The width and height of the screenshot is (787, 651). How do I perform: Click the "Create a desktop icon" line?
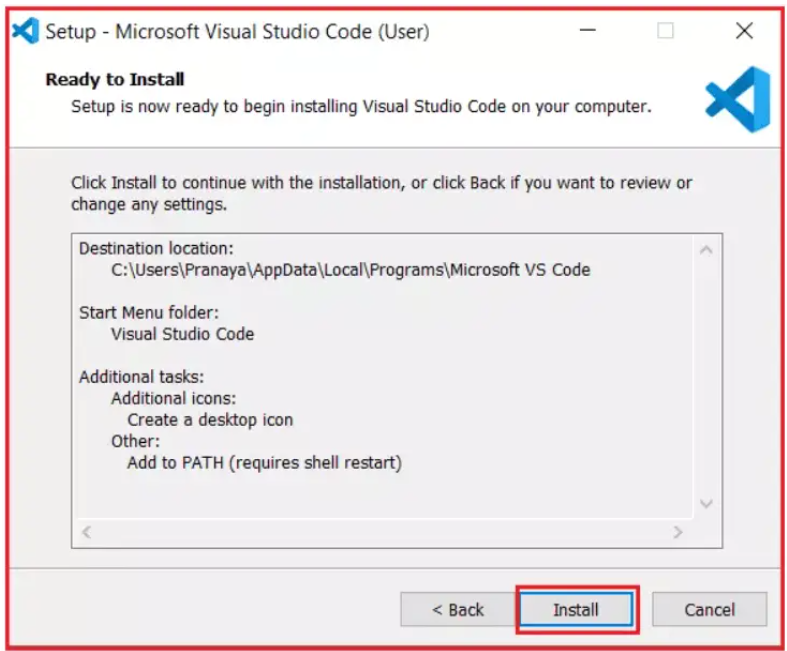click(x=210, y=420)
